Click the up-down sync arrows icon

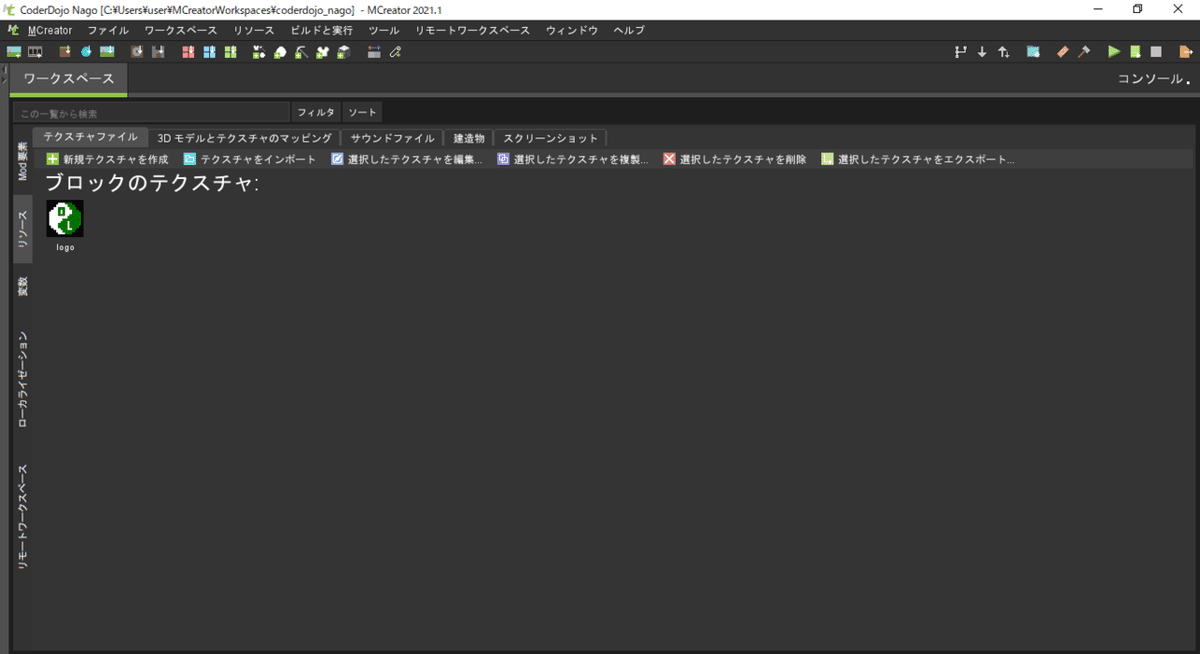[1004, 51]
